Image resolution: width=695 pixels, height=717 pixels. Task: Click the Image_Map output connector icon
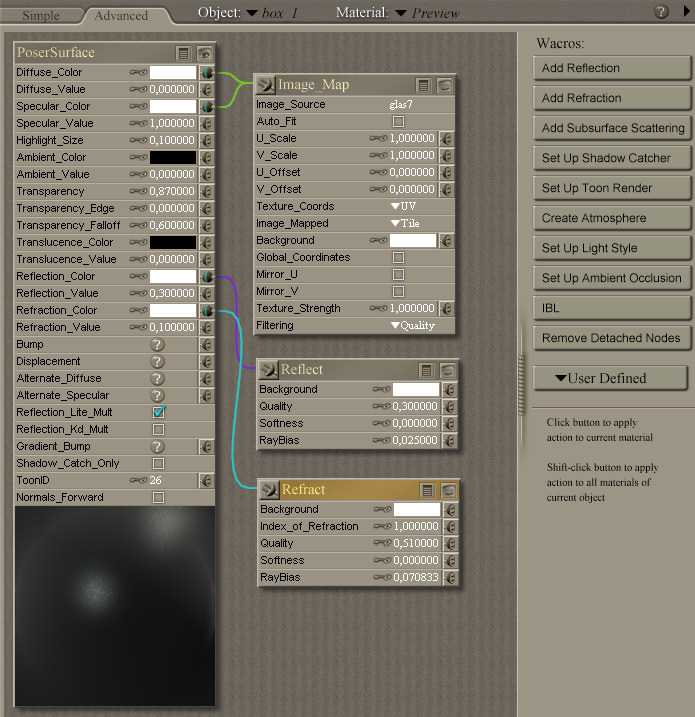[x=266, y=85]
